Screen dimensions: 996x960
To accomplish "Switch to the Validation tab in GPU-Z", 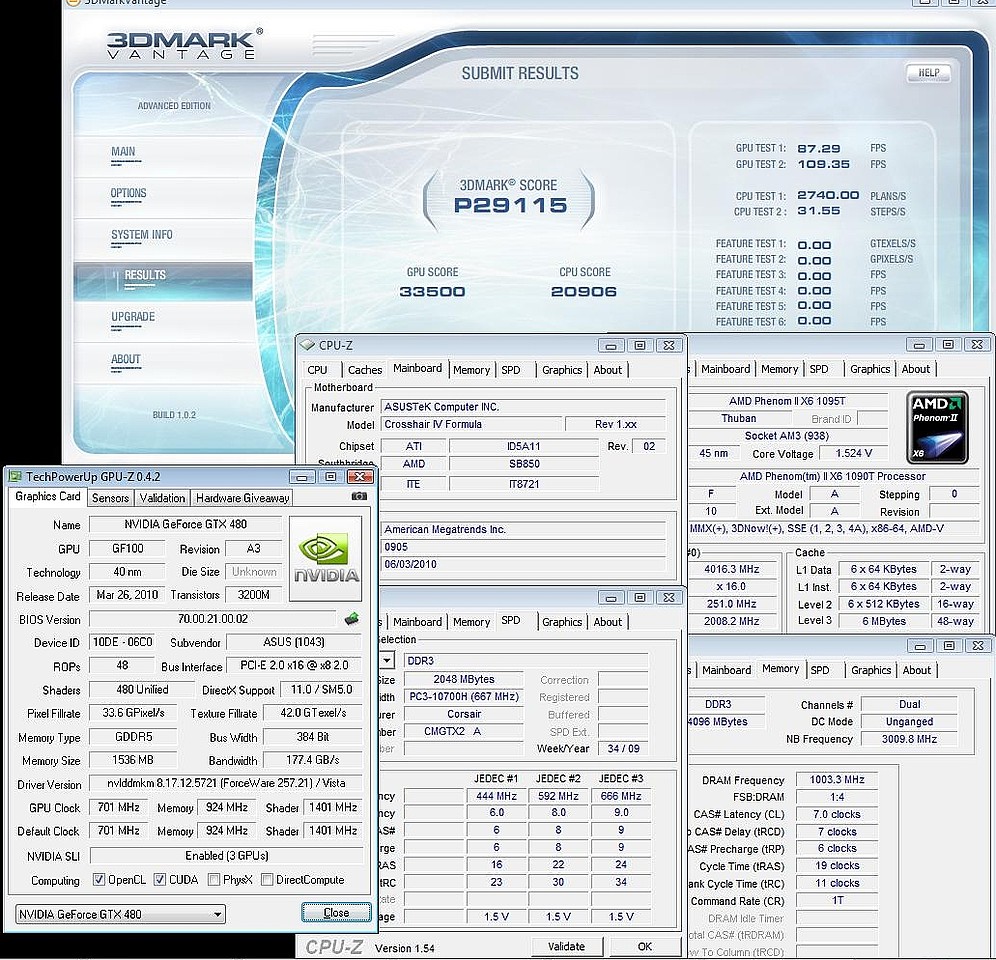I will 163,498.
